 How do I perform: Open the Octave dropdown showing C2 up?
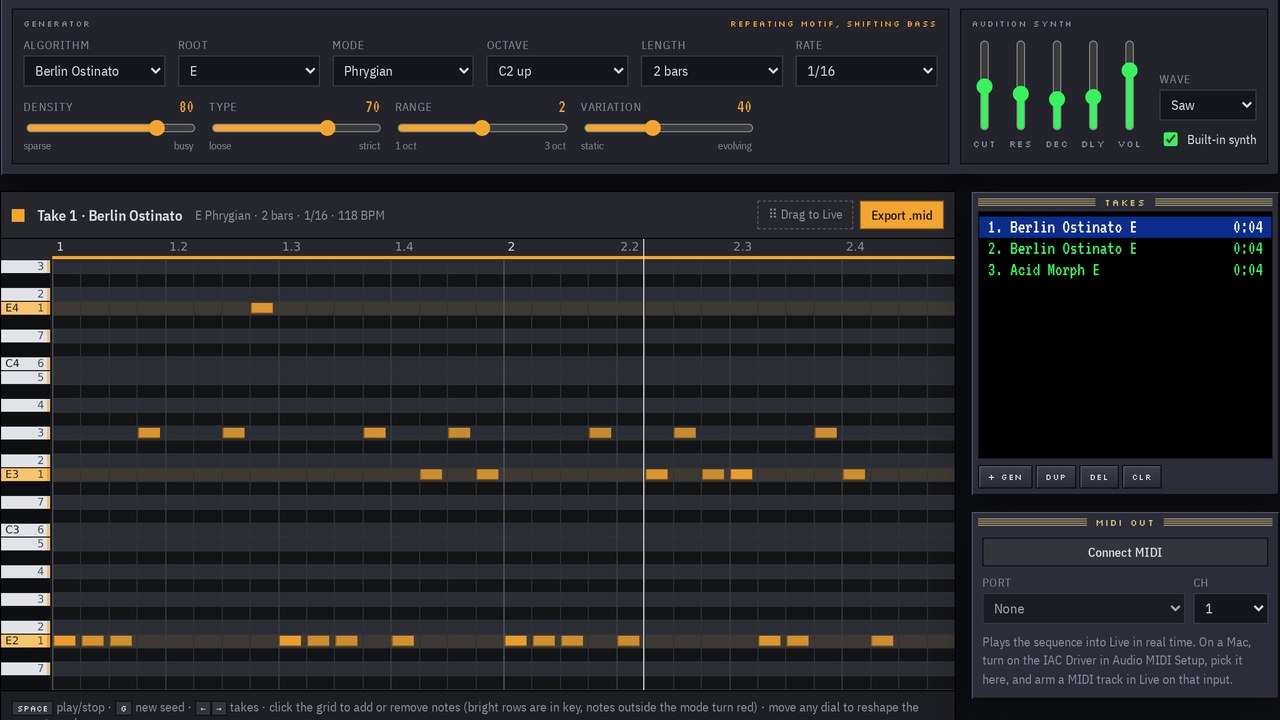tap(557, 71)
